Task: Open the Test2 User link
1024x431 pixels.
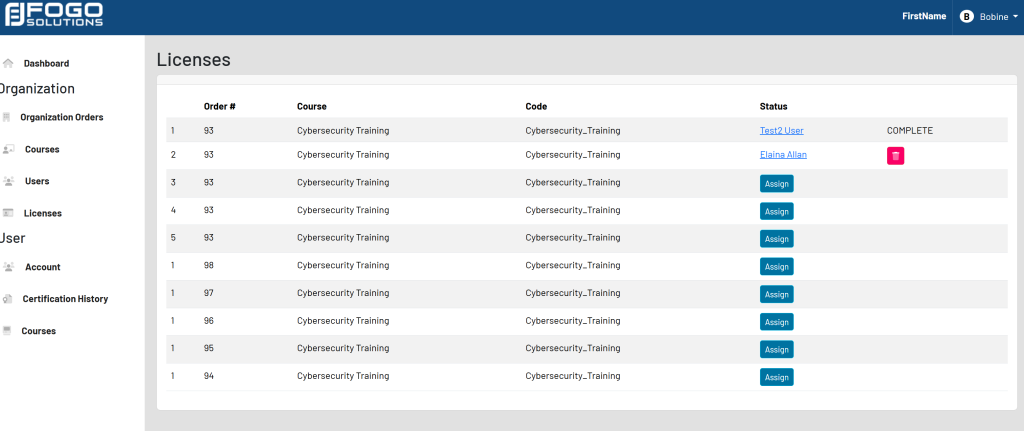Action: coord(781,130)
